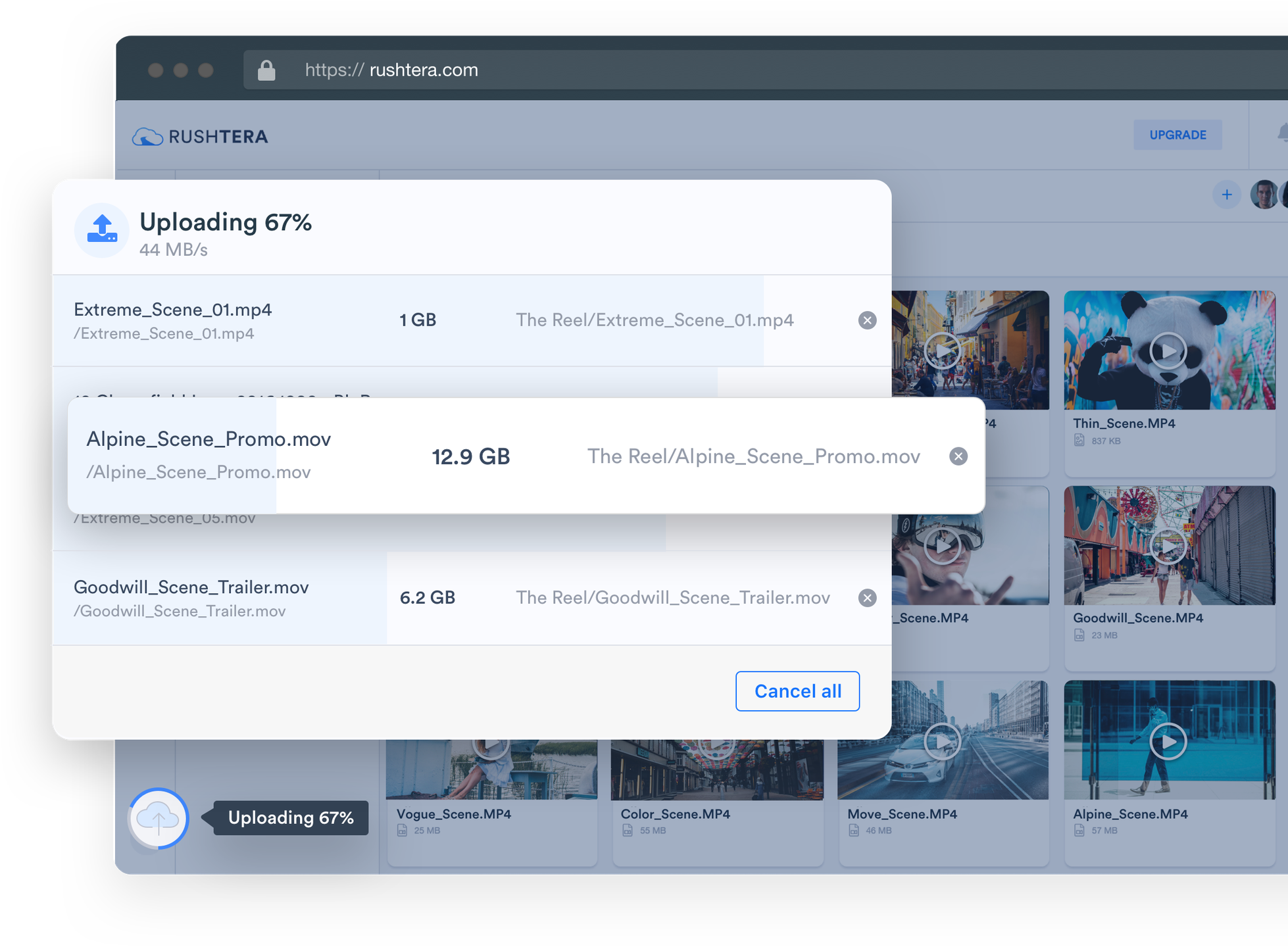Play the Goodwill_Scene.MP4 video
1288x947 pixels.
tap(1168, 546)
